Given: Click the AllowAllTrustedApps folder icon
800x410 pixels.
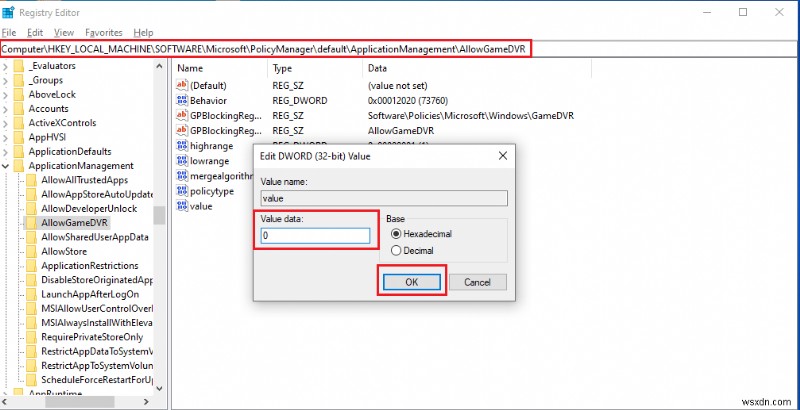Looking at the screenshot, I should click(32, 180).
